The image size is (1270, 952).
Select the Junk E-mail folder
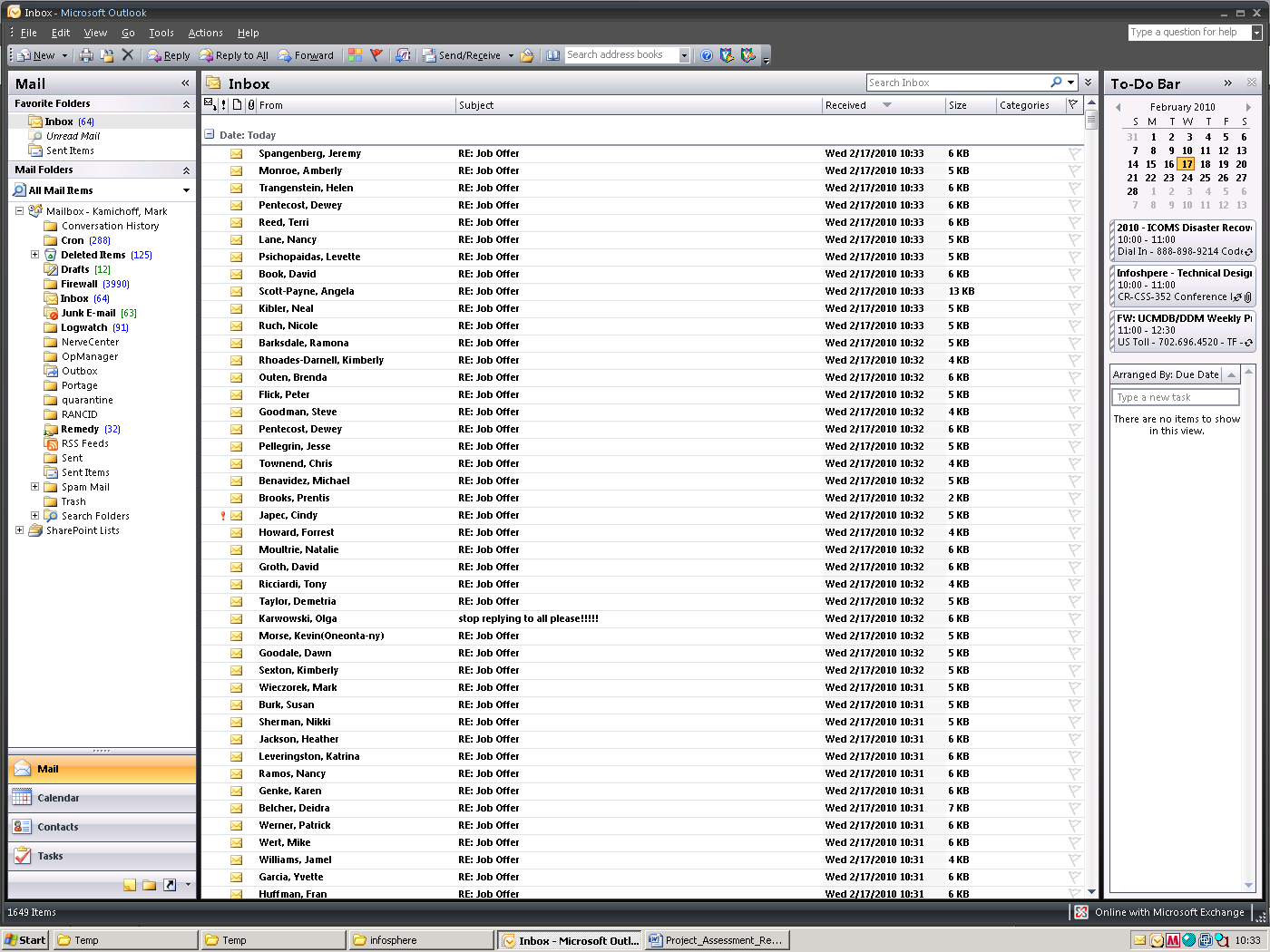coord(88,313)
